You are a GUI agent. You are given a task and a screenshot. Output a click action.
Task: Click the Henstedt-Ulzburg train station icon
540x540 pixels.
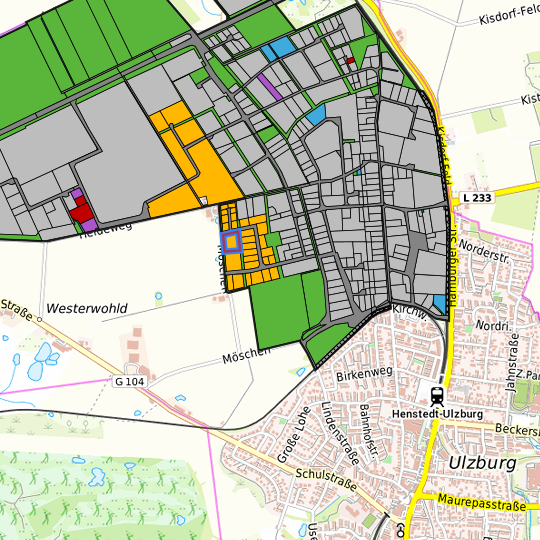pyautogui.click(x=437, y=396)
